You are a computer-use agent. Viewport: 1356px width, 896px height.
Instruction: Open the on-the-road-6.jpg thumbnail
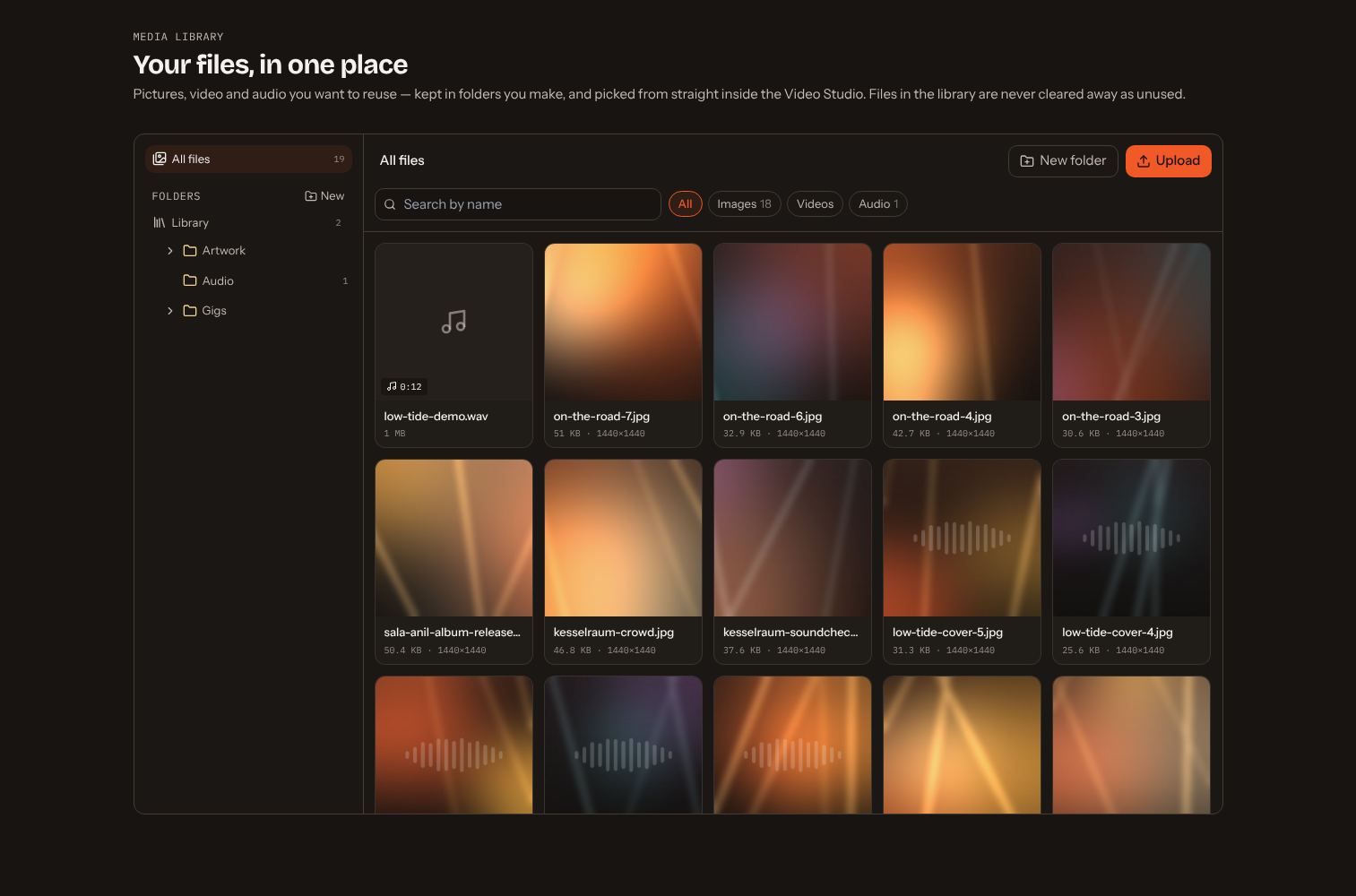click(792, 322)
